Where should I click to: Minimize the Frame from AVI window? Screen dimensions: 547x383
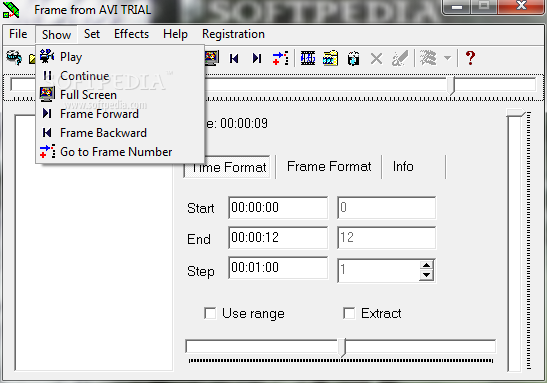457,7
